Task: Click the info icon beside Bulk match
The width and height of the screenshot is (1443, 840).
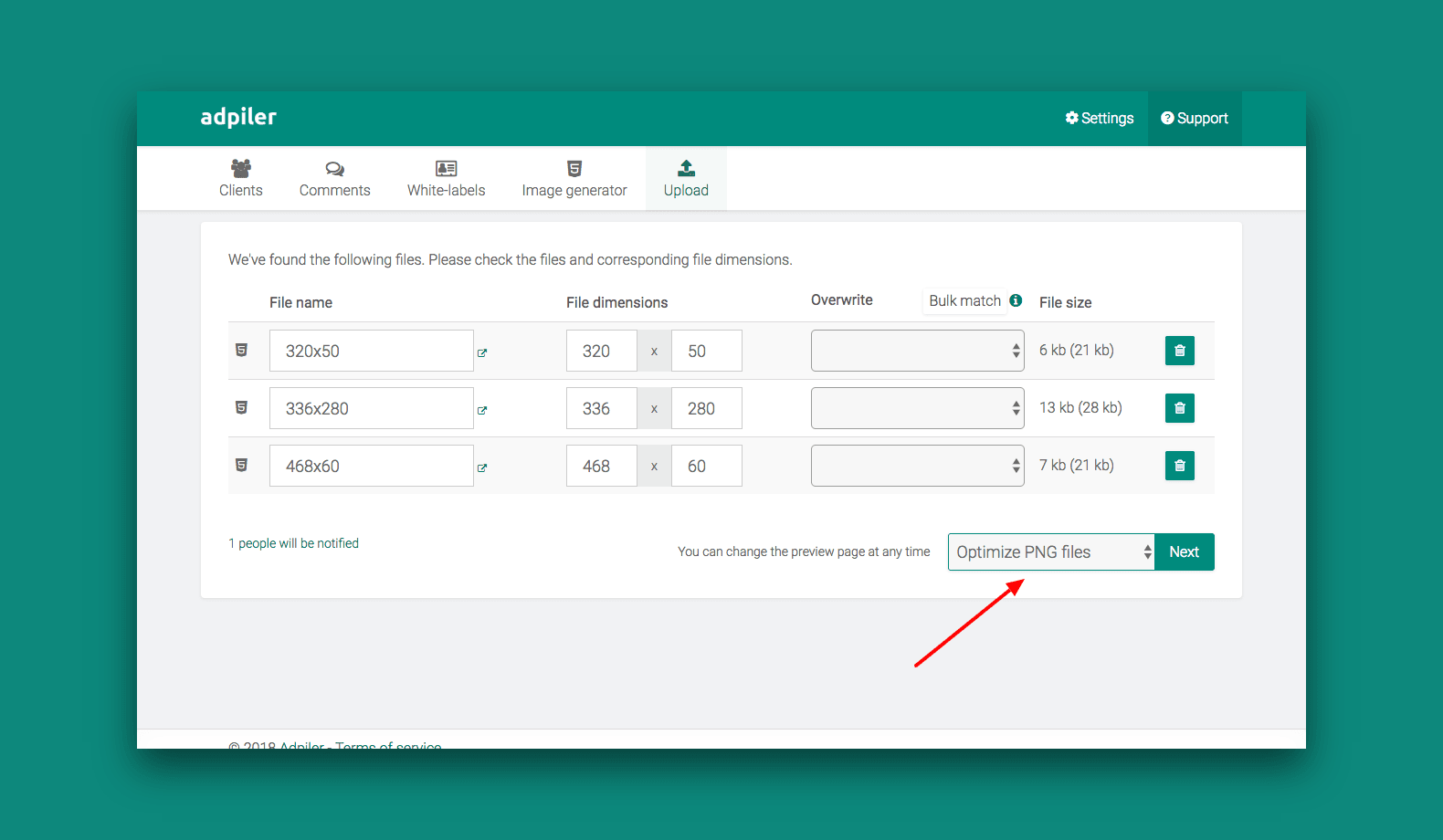Action: click(x=1016, y=300)
